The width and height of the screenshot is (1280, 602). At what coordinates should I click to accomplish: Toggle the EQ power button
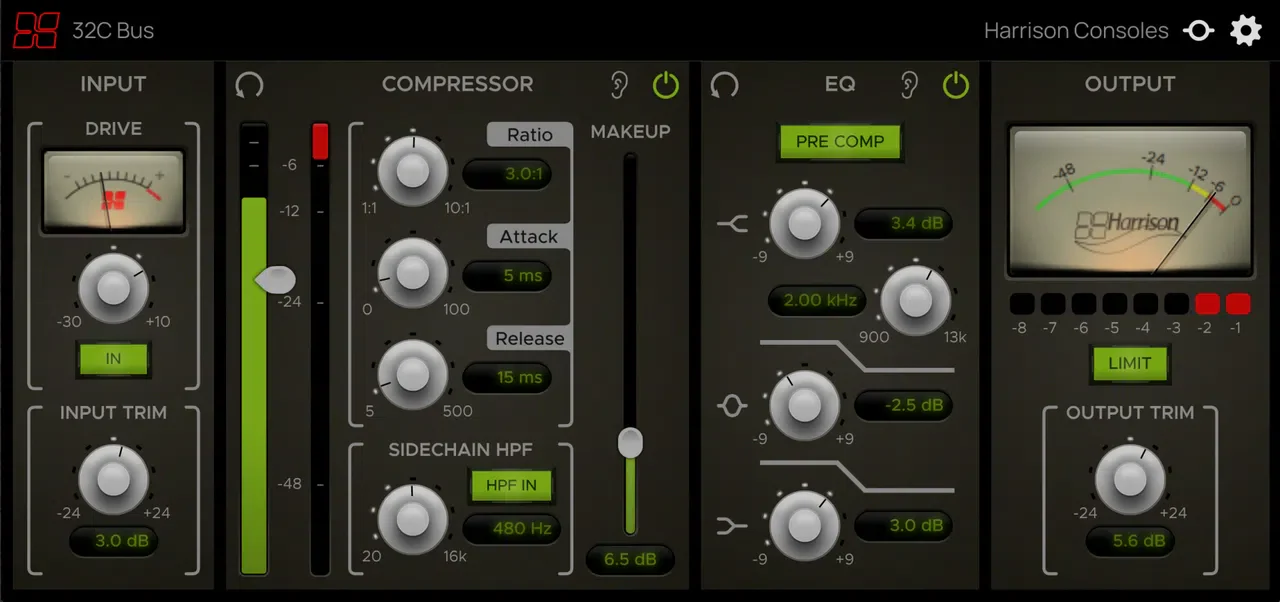956,85
